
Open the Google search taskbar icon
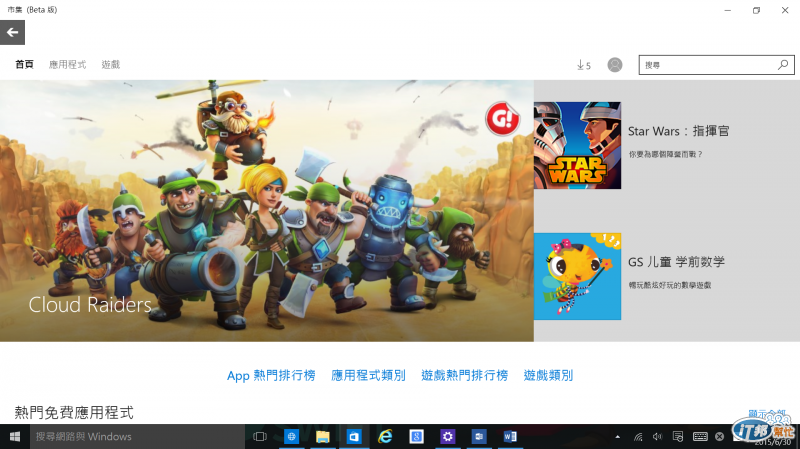416,437
